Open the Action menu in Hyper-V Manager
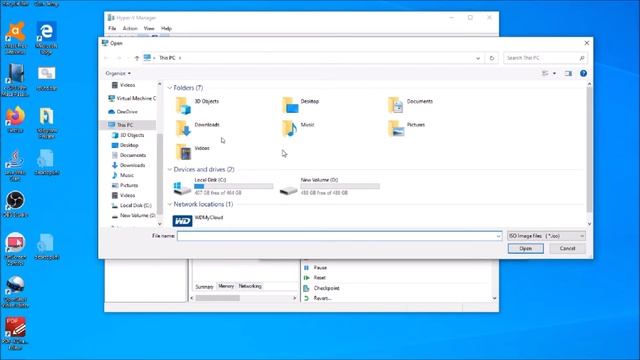Viewport: 640px width, 360px height. pos(130,29)
